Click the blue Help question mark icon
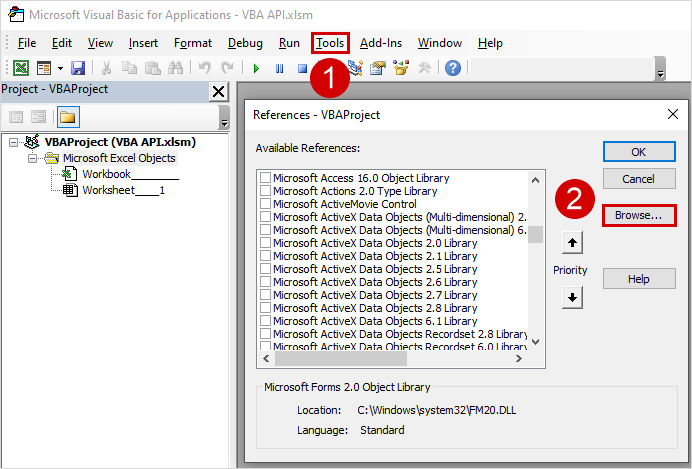 pos(453,68)
